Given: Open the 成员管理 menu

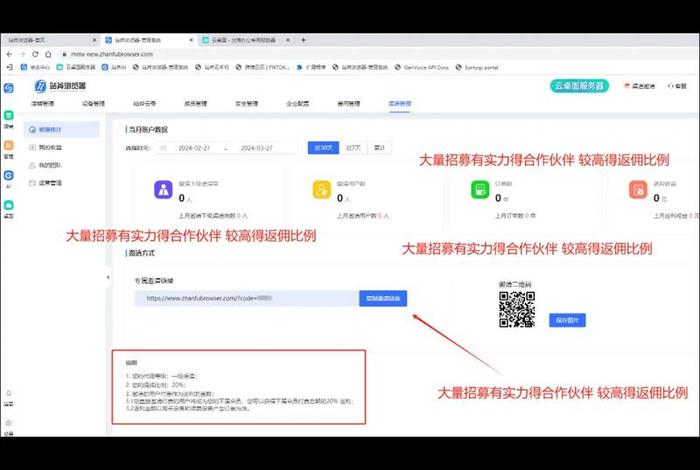Looking at the screenshot, I should coord(196,104).
